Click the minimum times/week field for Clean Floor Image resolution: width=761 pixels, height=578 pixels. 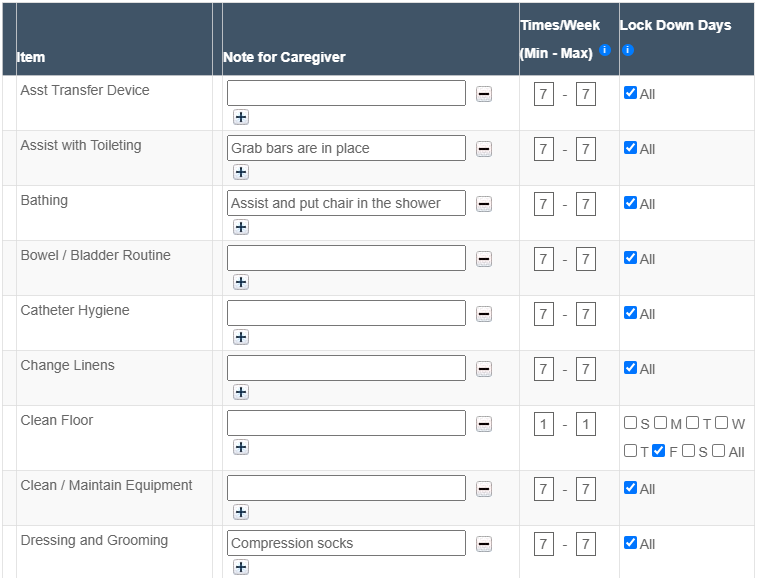(543, 424)
